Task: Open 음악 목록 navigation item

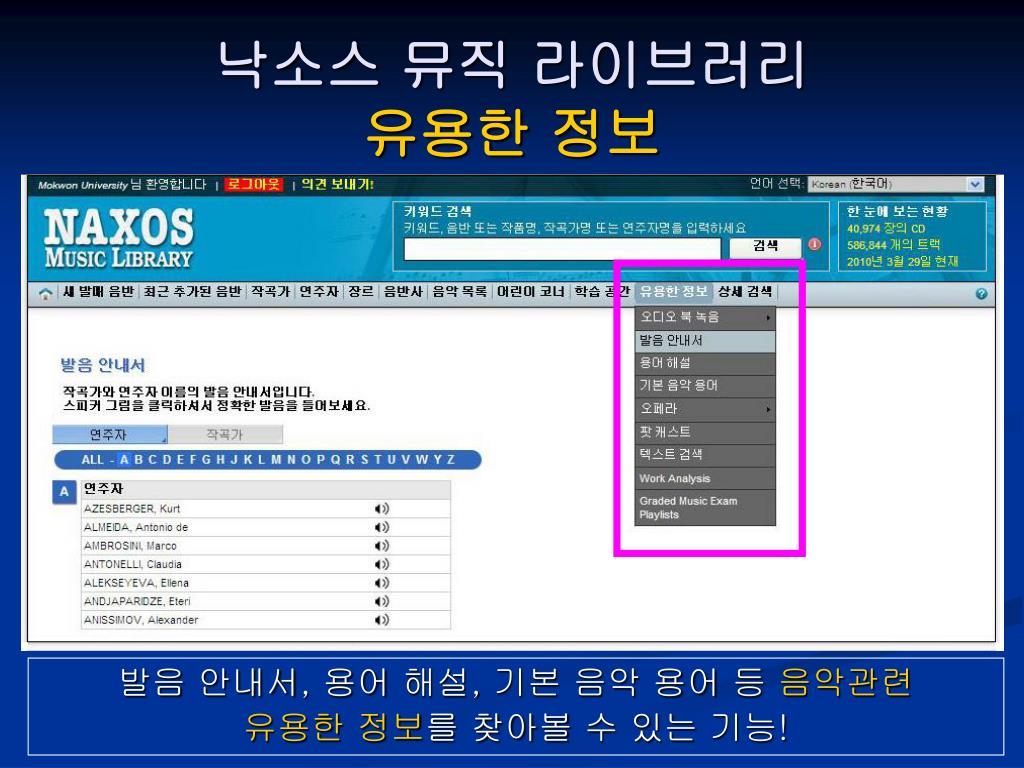Action: (x=460, y=292)
